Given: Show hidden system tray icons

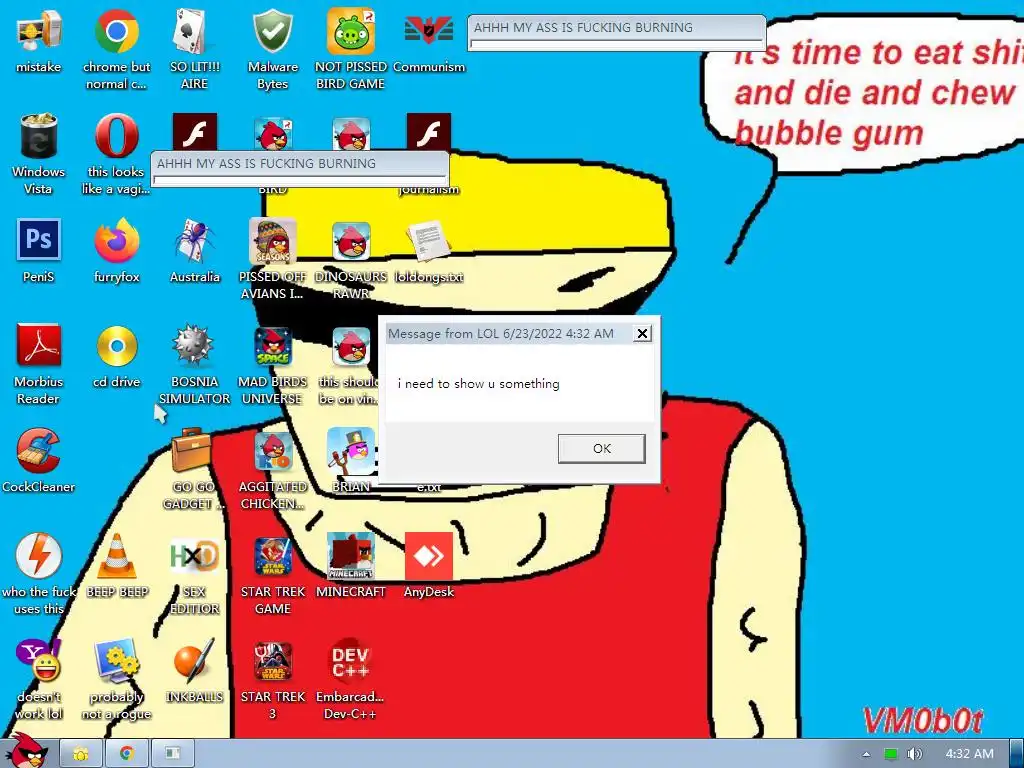Looking at the screenshot, I should coord(866,754).
